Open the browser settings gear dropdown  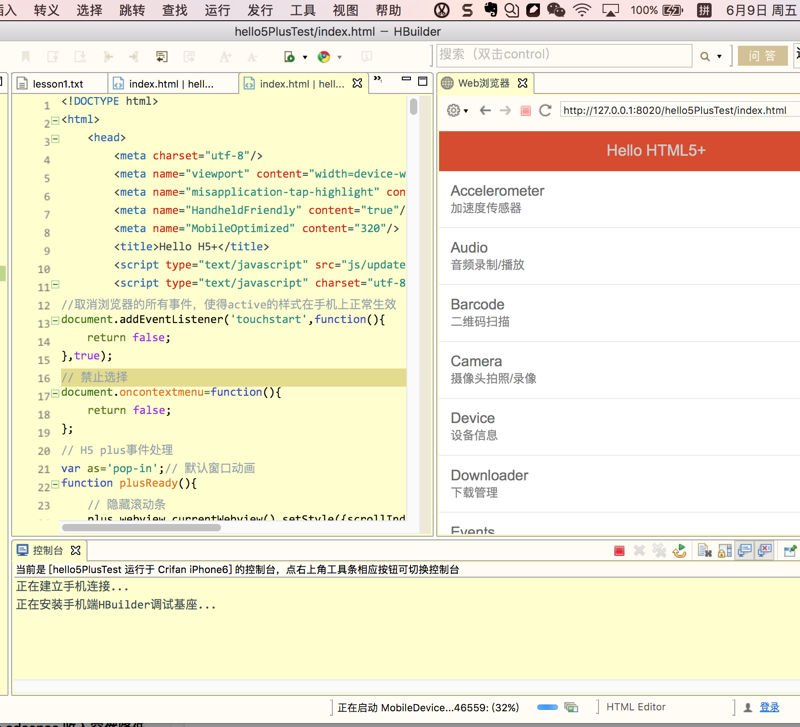[457, 111]
